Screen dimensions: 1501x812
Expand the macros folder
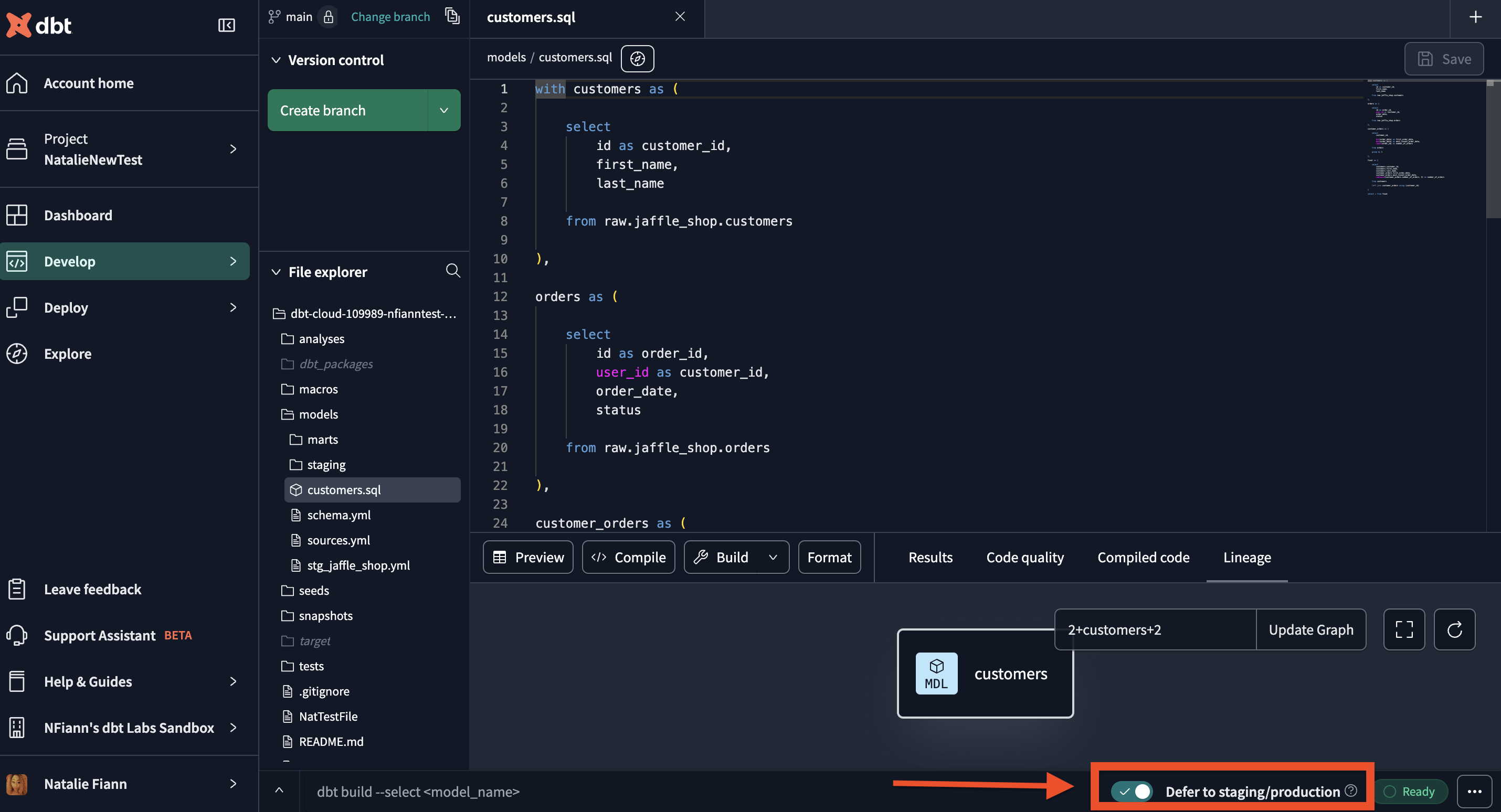(310, 389)
